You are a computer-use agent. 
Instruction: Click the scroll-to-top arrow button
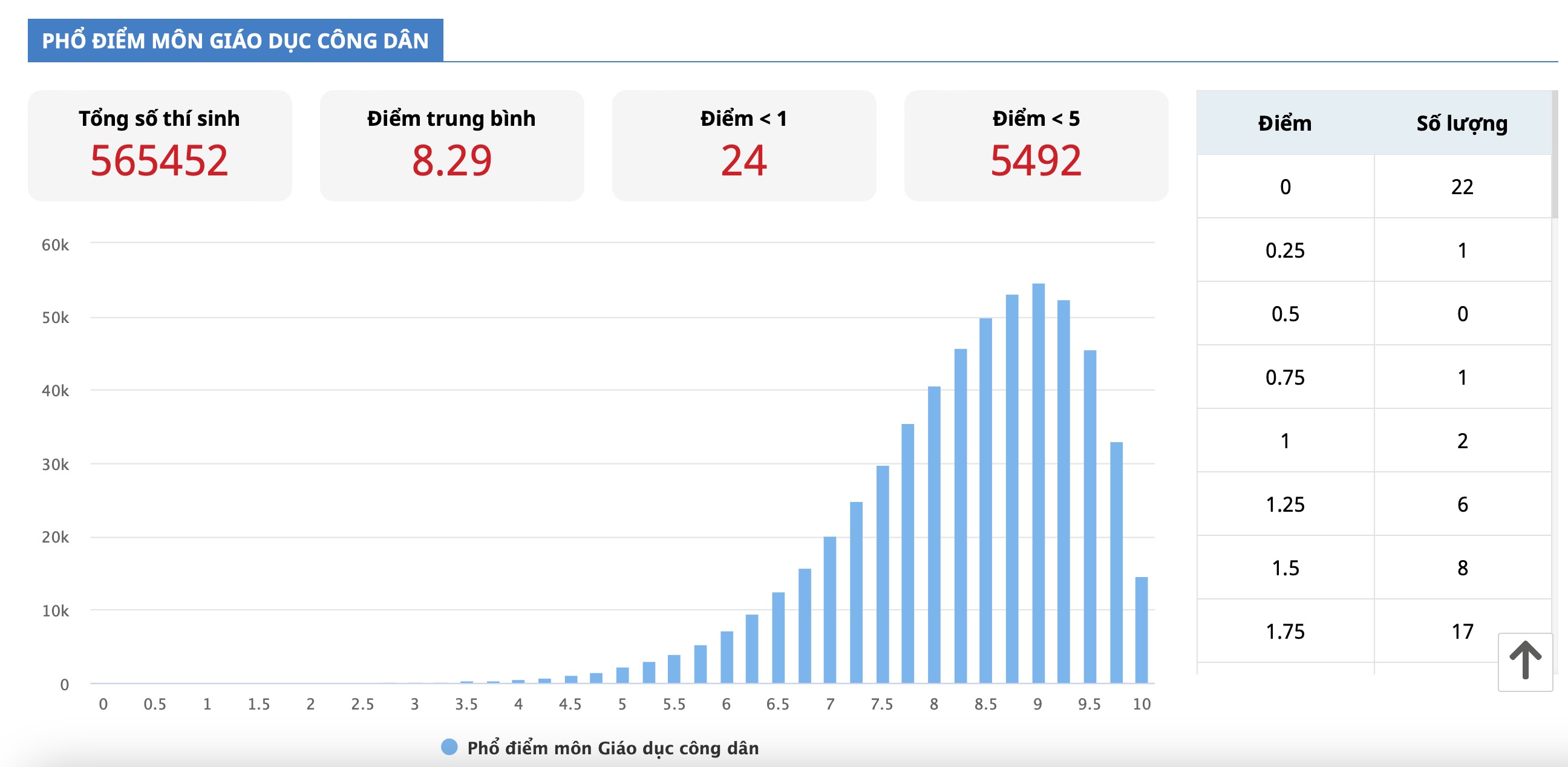(x=1525, y=661)
